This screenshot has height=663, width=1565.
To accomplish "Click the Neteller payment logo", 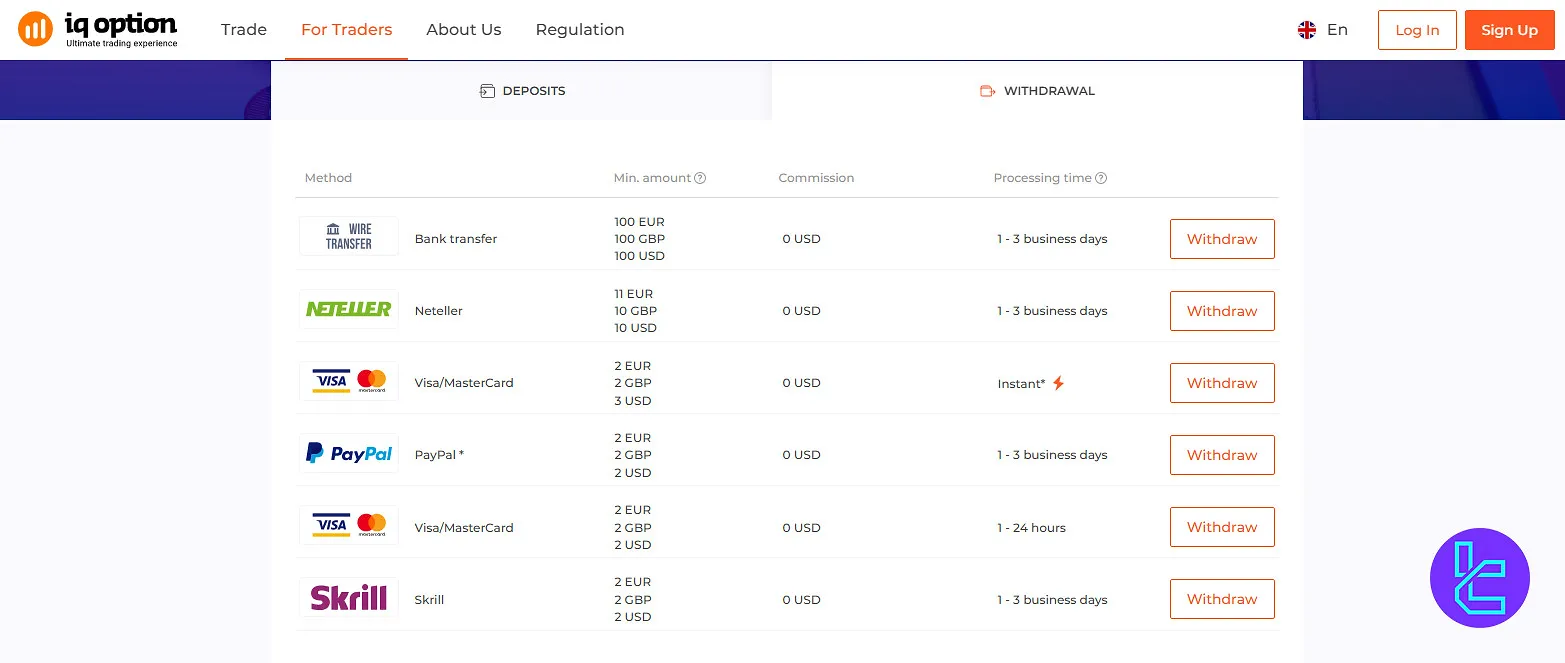I will 348,310.
